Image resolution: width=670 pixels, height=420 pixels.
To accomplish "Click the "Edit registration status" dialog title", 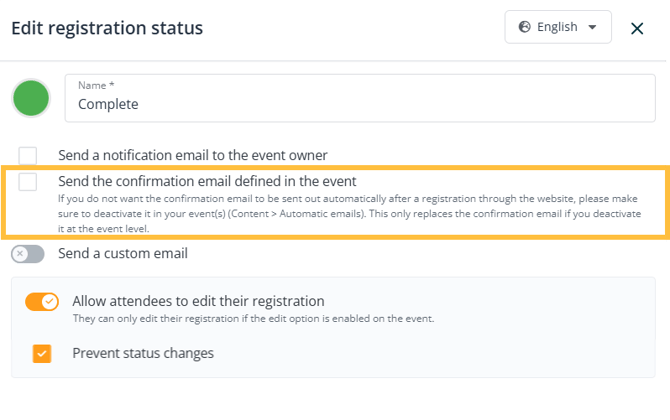I will 107,28.
